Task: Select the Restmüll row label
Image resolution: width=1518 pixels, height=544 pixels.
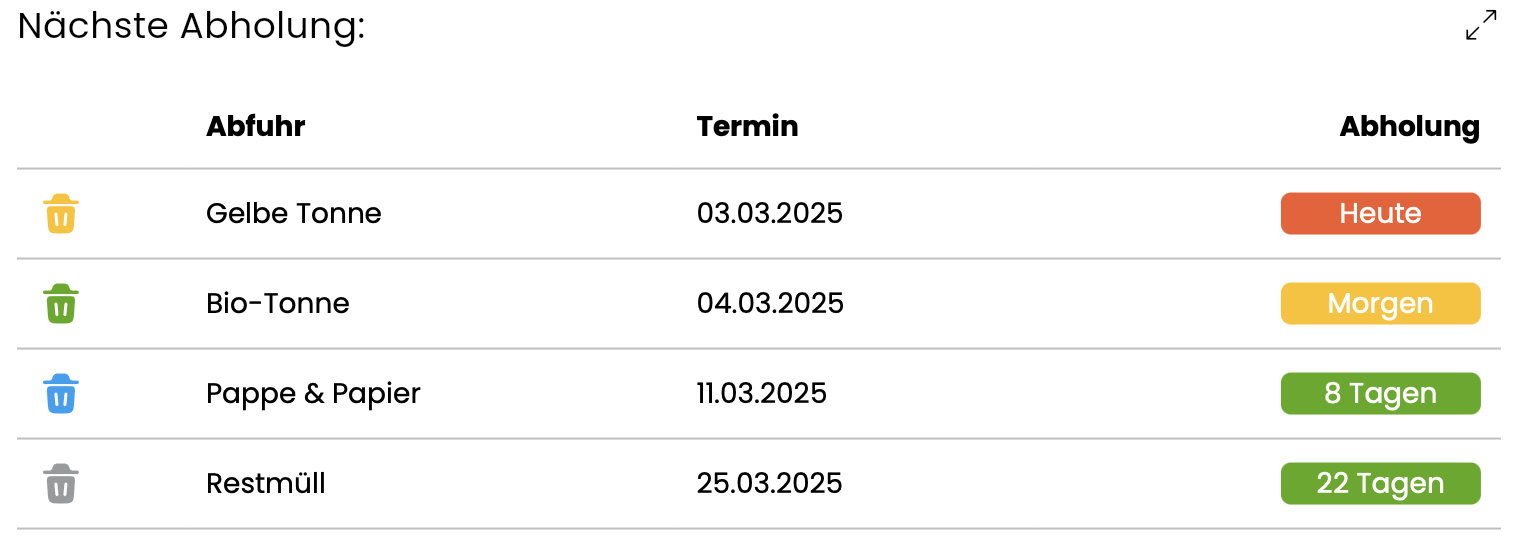Action: pyautogui.click(x=266, y=484)
